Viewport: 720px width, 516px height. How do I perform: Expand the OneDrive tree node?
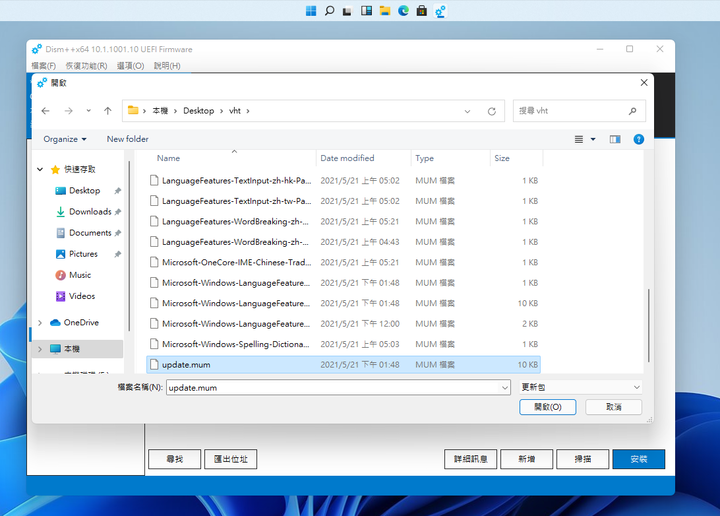(40, 323)
